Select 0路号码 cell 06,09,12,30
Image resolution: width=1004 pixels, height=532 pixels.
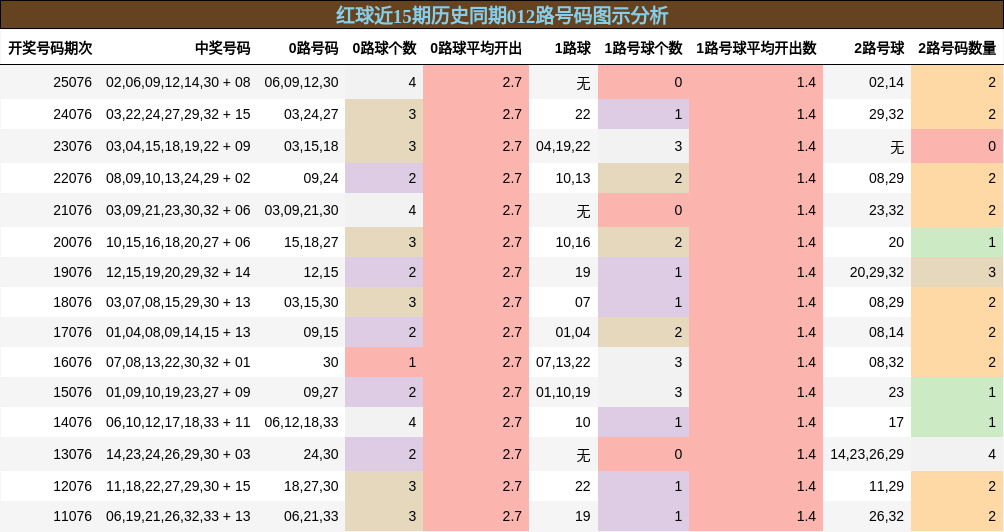point(302,82)
